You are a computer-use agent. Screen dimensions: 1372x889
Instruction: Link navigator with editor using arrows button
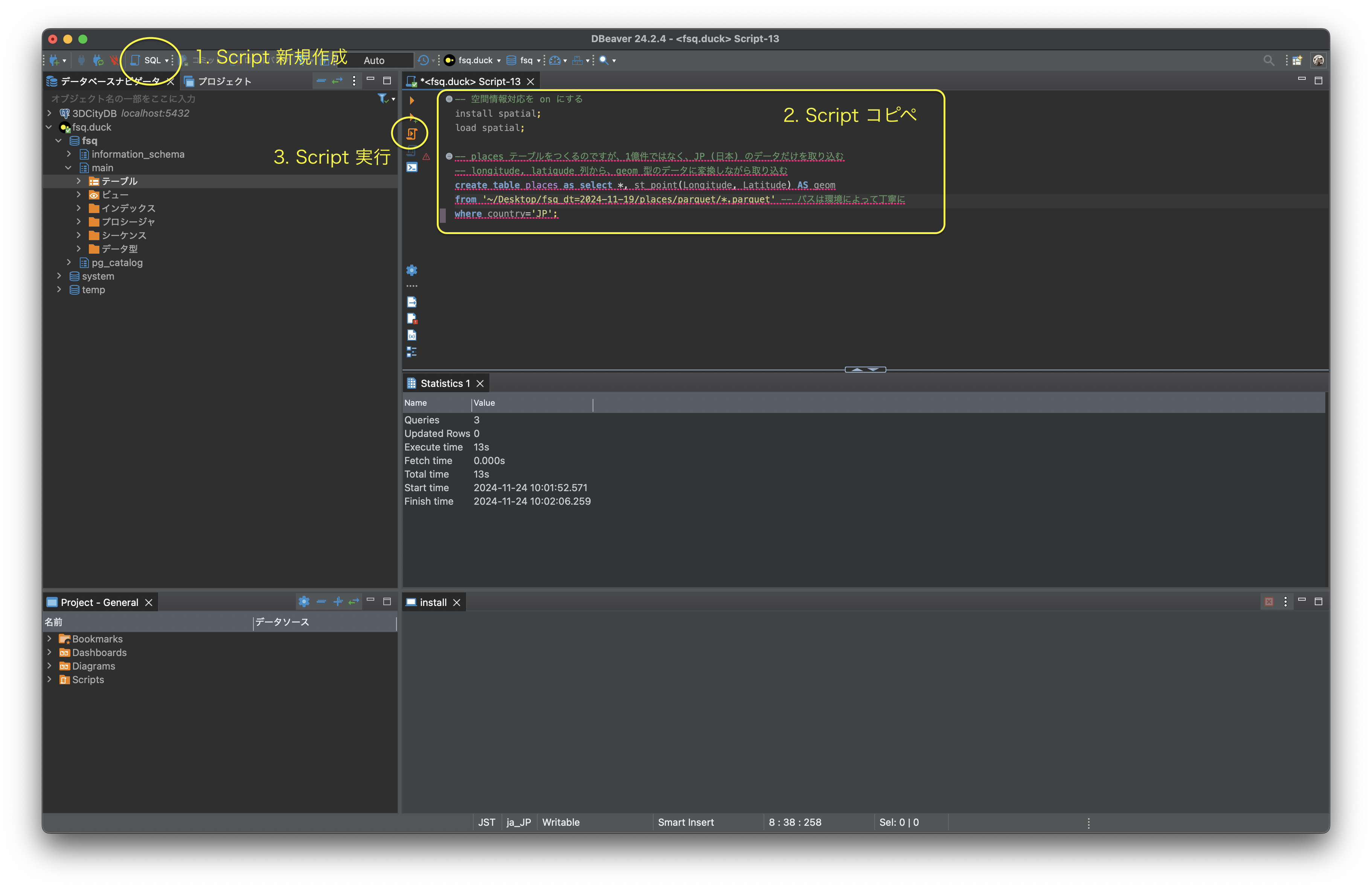(338, 81)
